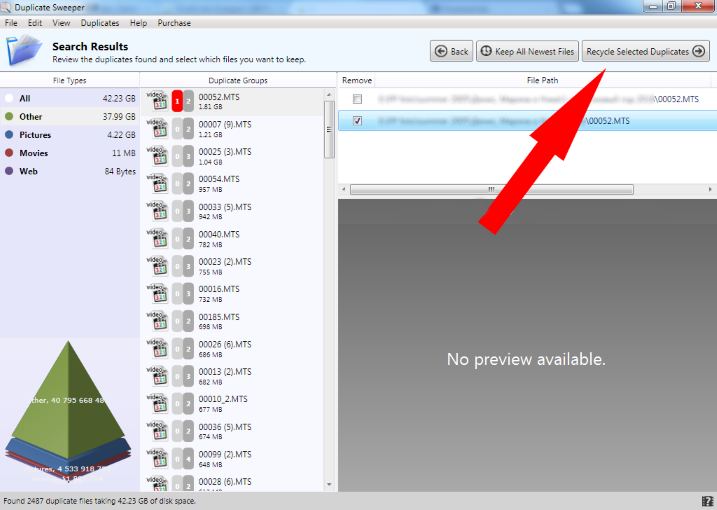
Task: Click the green pyramid chart segment
Action: click(70, 390)
